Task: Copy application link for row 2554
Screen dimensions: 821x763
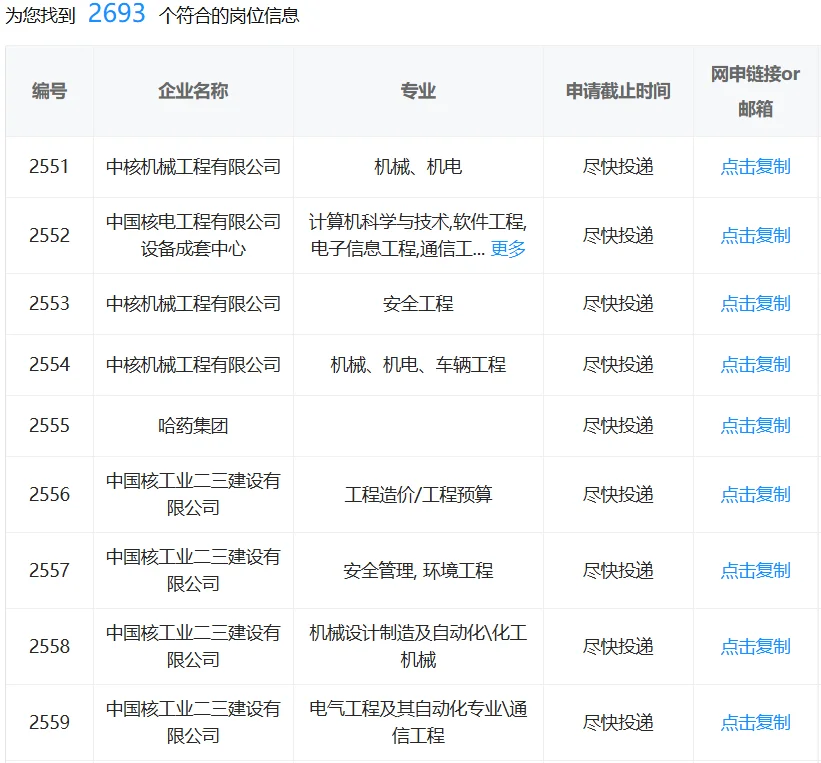Action: pyautogui.click(x=755, y=365)
